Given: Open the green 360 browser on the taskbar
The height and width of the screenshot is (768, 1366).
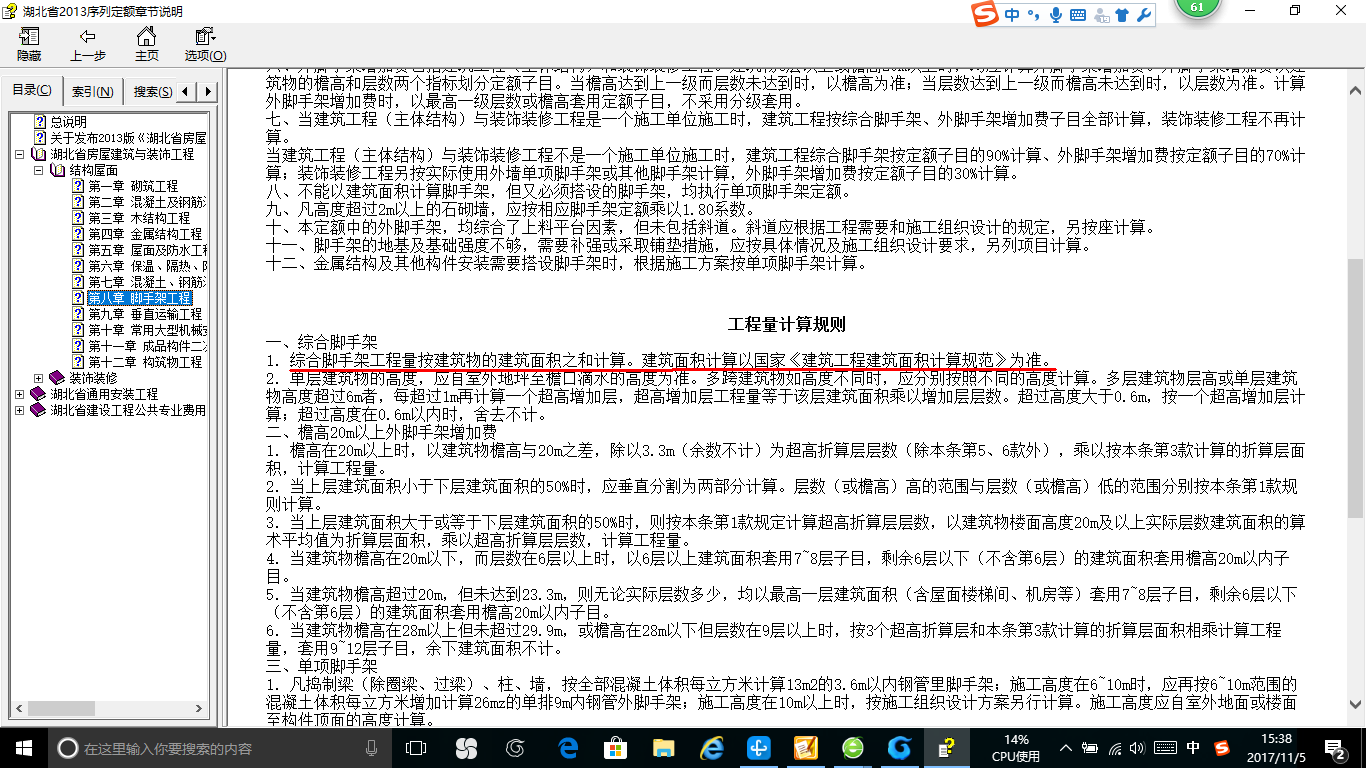Looking at the screenshot, I should [x=853, y=748].
